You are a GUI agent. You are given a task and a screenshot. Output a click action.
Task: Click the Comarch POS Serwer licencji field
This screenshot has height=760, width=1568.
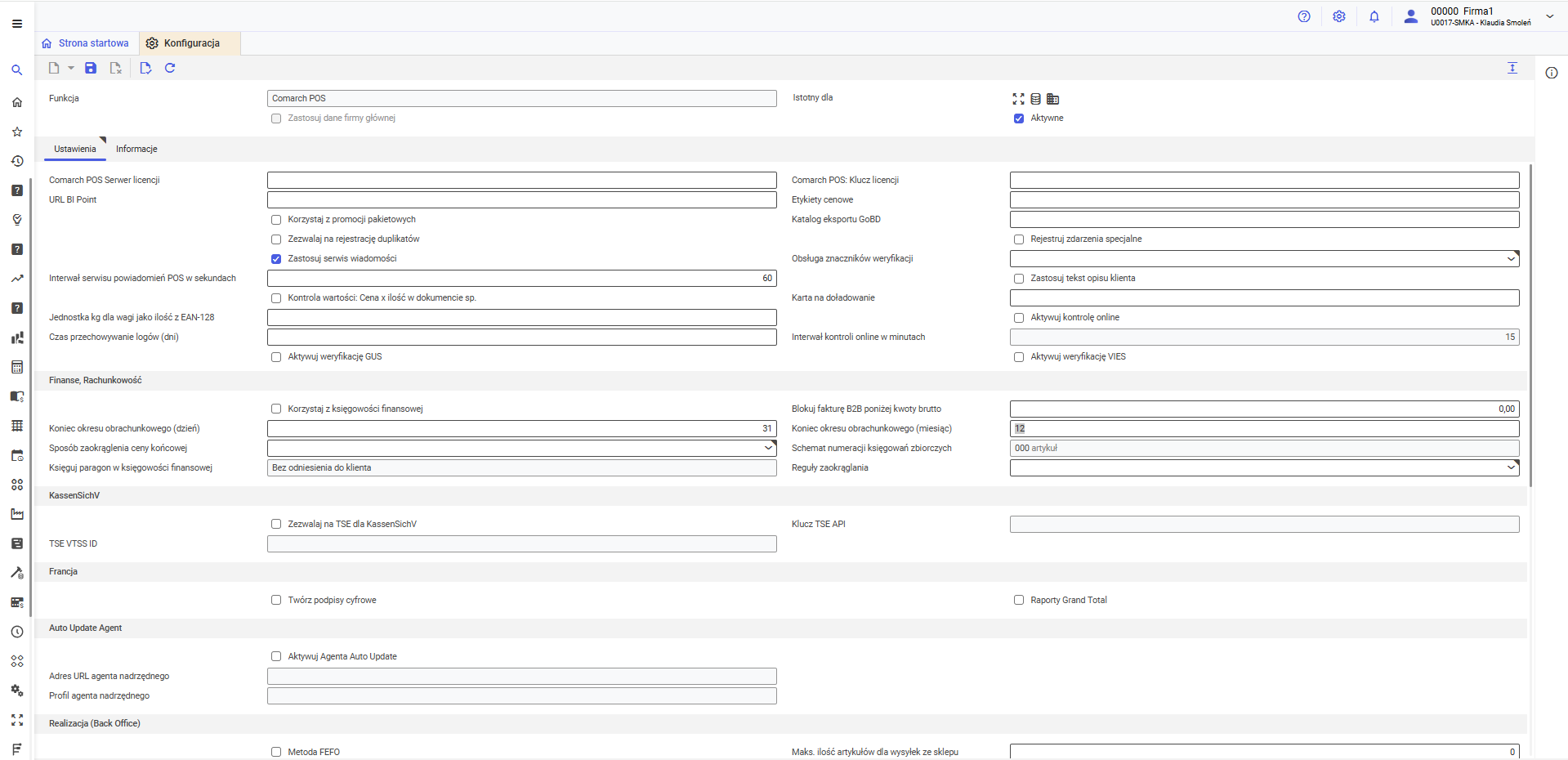click(x=522, y=181)
